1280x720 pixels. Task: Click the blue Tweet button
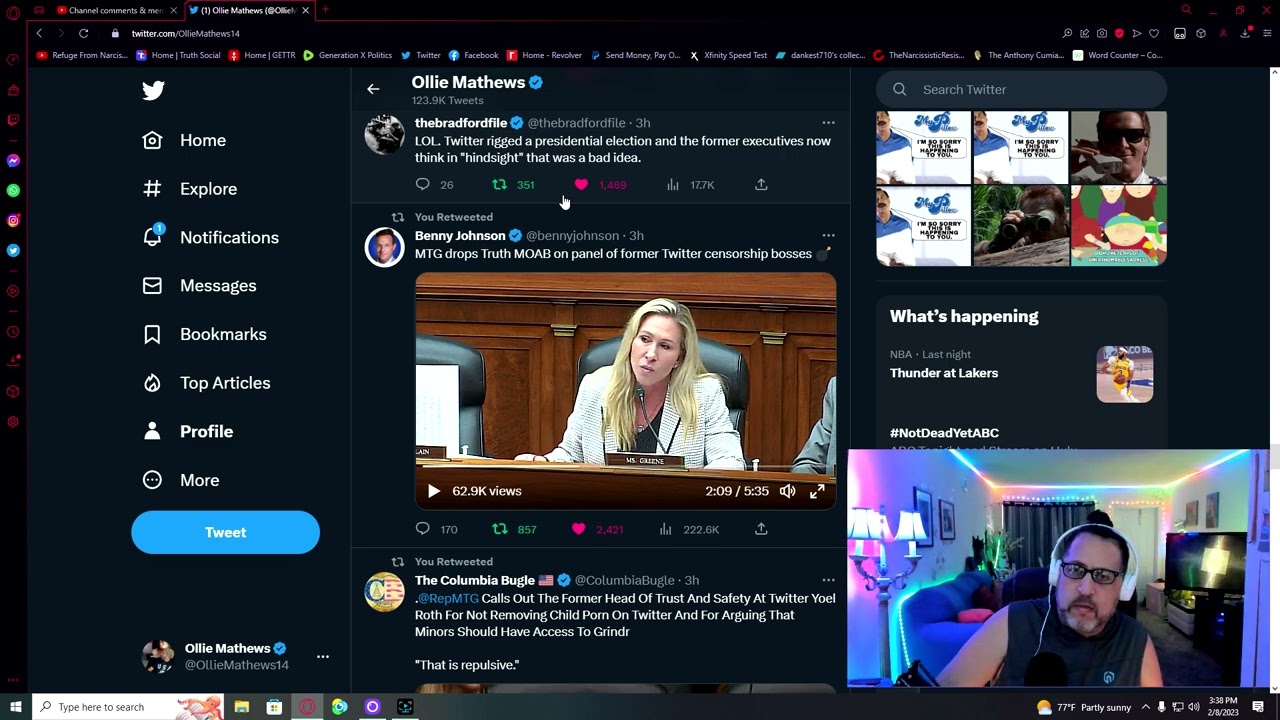(x=225, y=532)
